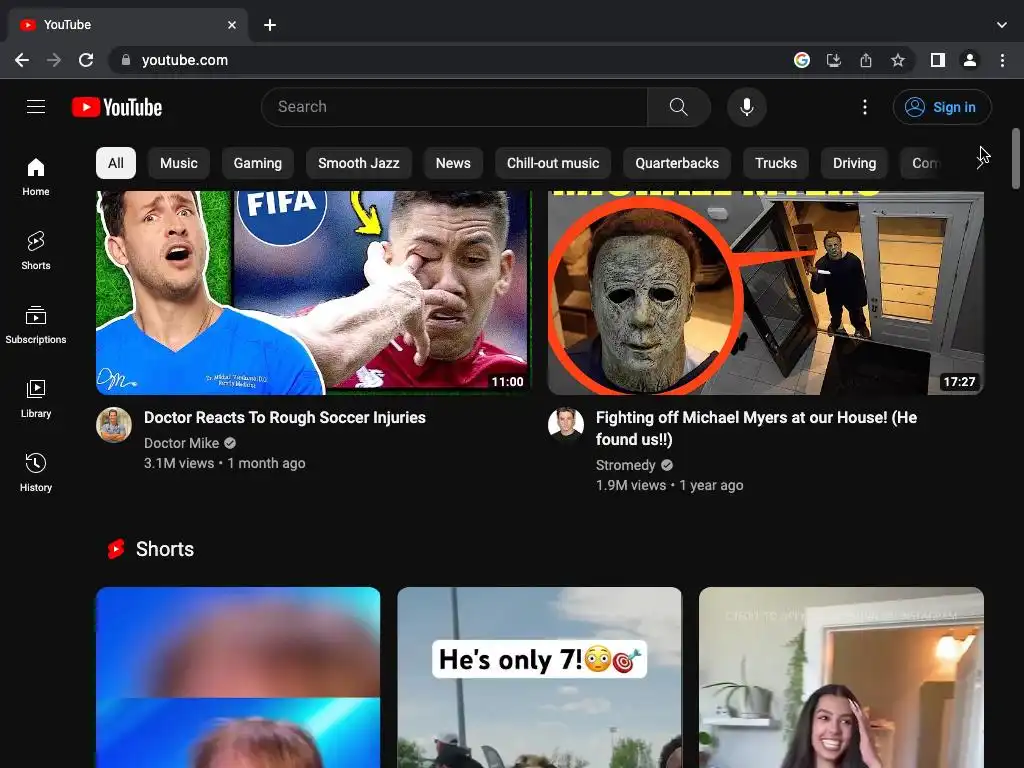The image size is (1024, 768).
Task: Go back in browser
Action: (x=22, y=60)
